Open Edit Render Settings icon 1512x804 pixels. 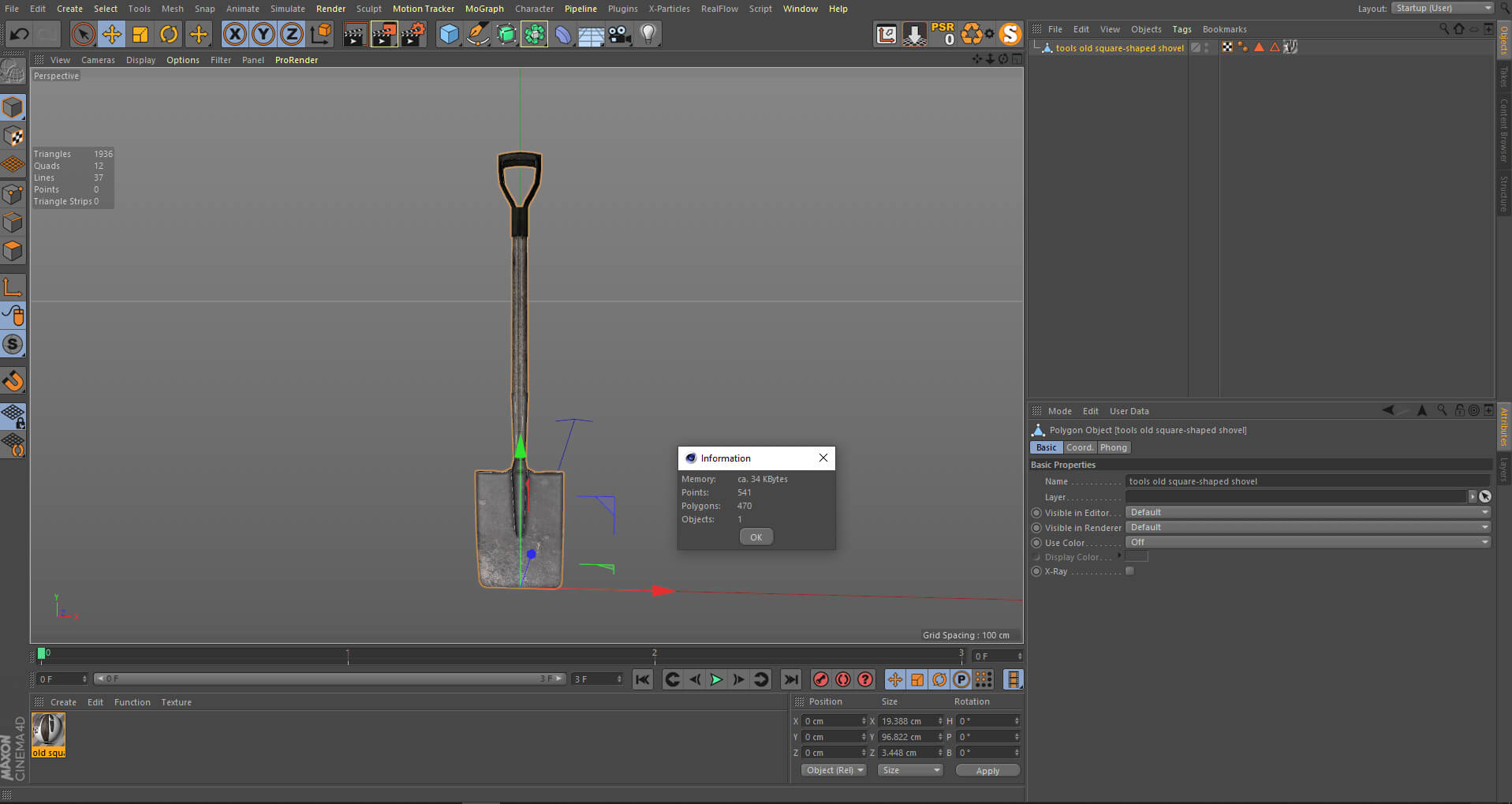[413, 34]
